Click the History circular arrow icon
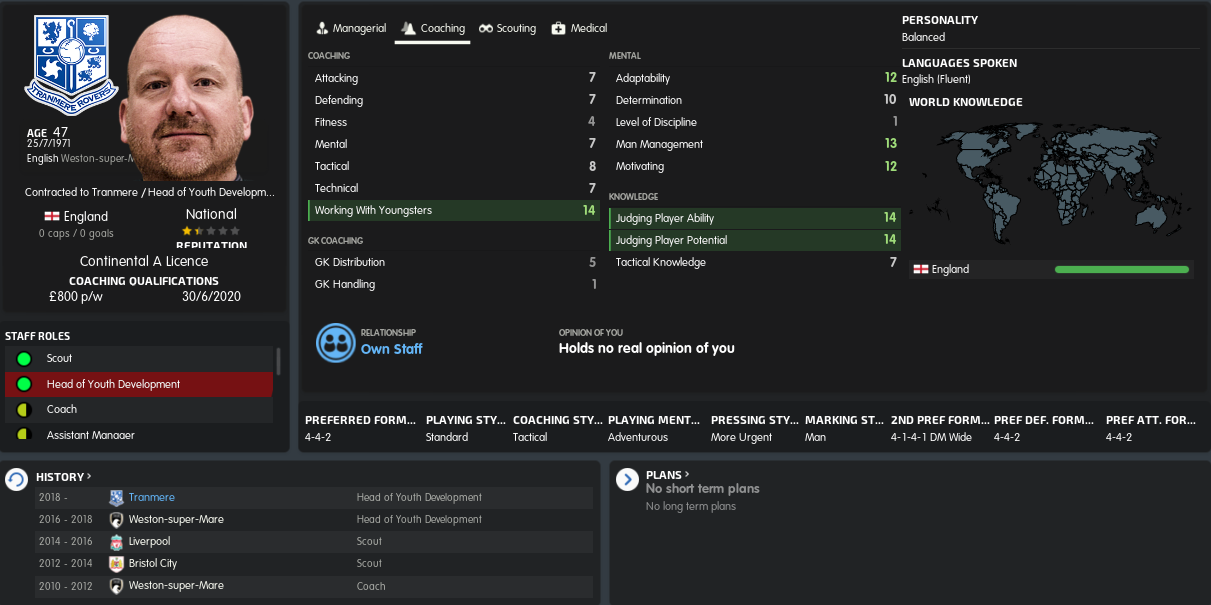This screenshot has width=1211, height=605. click(x=17, y=480)
